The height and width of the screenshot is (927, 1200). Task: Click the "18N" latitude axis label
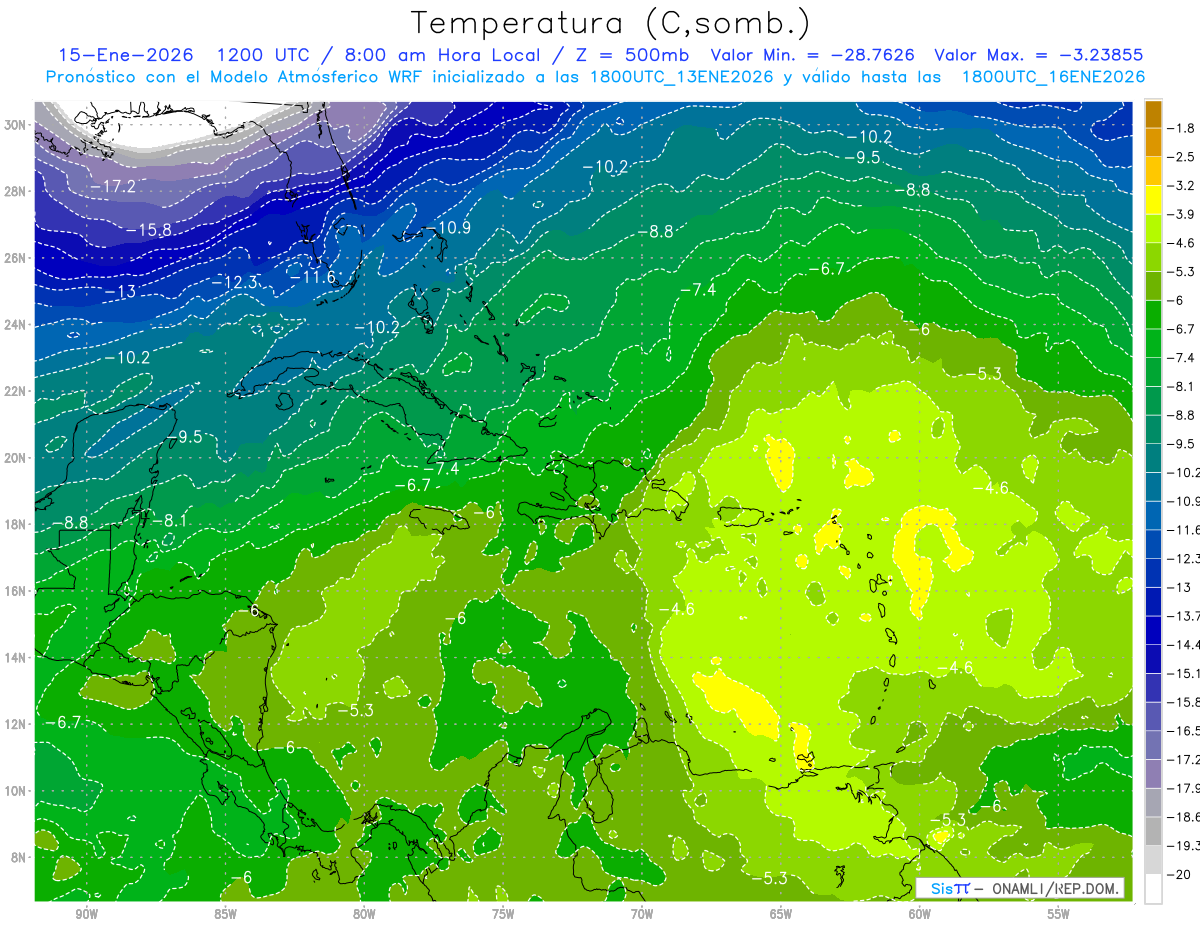(17, 524)
